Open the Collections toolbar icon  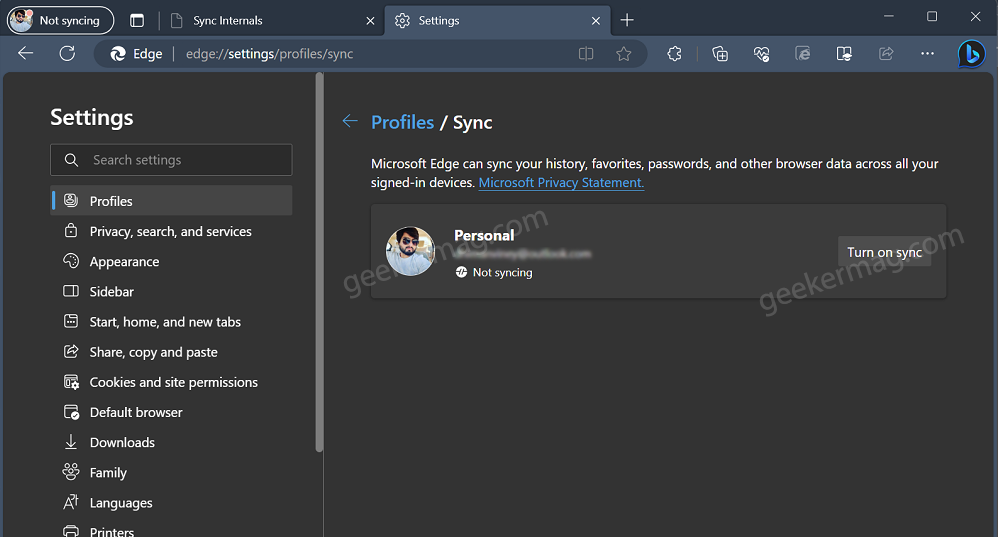pos(720,54)
